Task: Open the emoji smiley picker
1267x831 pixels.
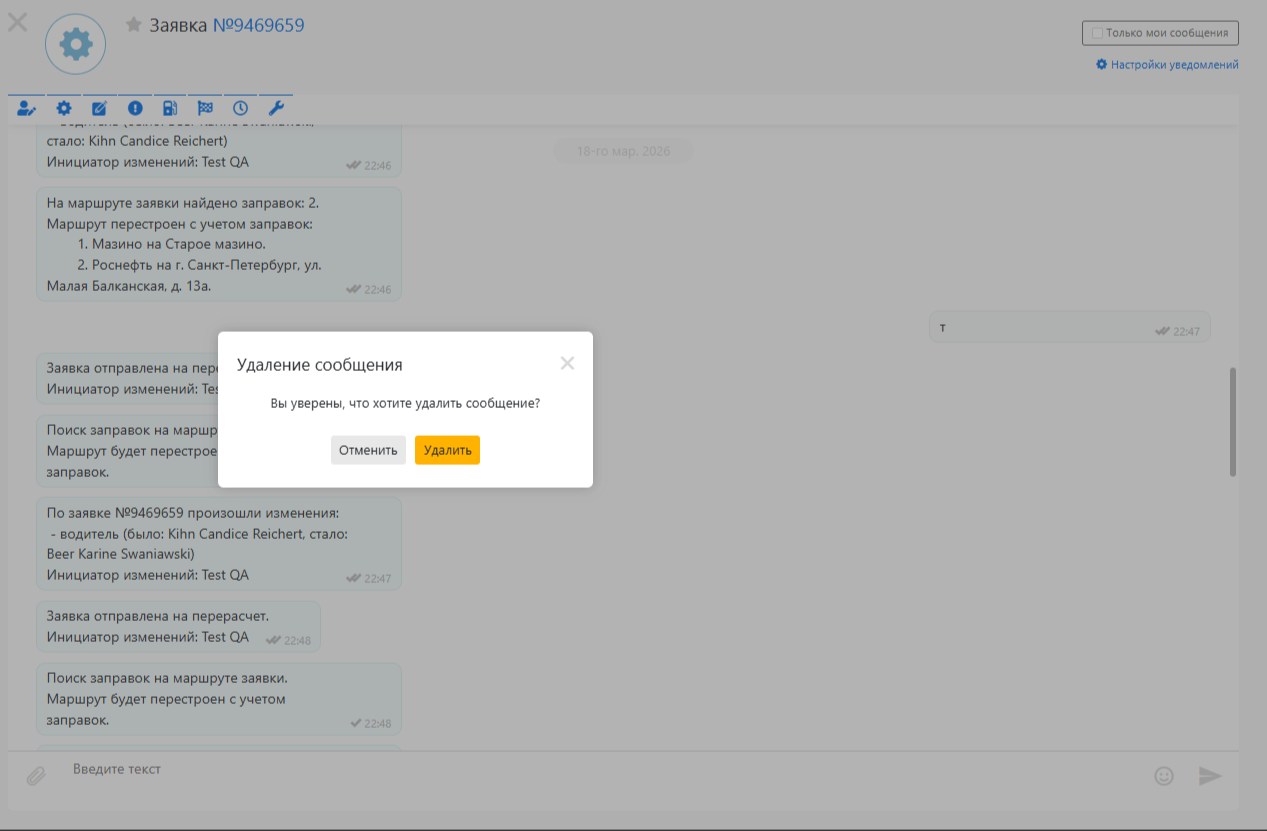Action: 1163,775
